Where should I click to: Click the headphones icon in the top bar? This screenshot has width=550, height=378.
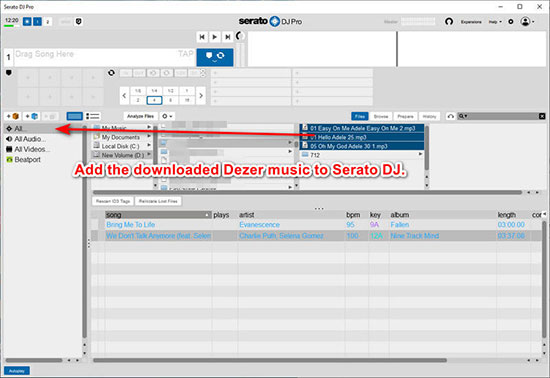click(449, 22)
